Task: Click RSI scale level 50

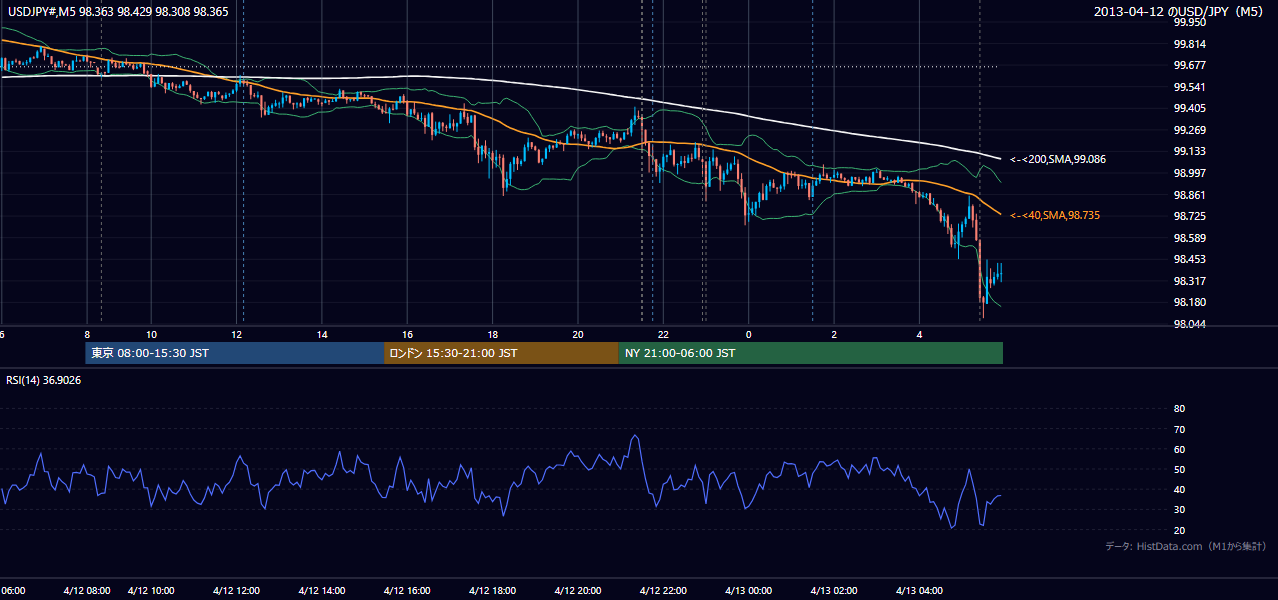Action: coord(1179,469)
